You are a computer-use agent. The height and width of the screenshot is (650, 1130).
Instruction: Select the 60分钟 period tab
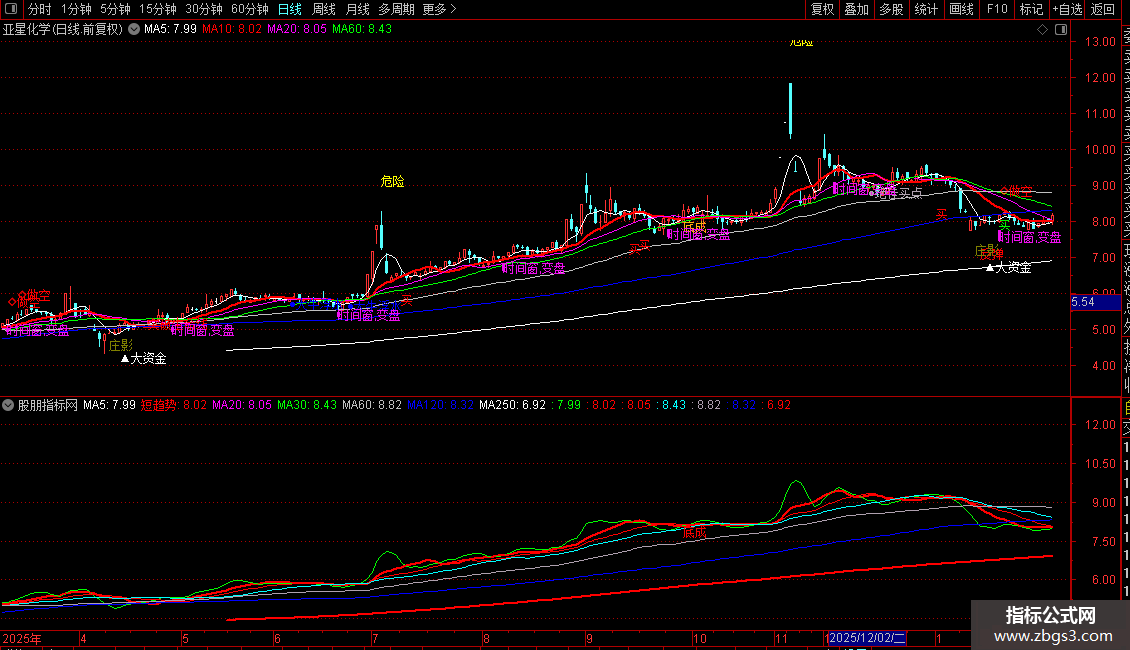click(x=249, y=9)
